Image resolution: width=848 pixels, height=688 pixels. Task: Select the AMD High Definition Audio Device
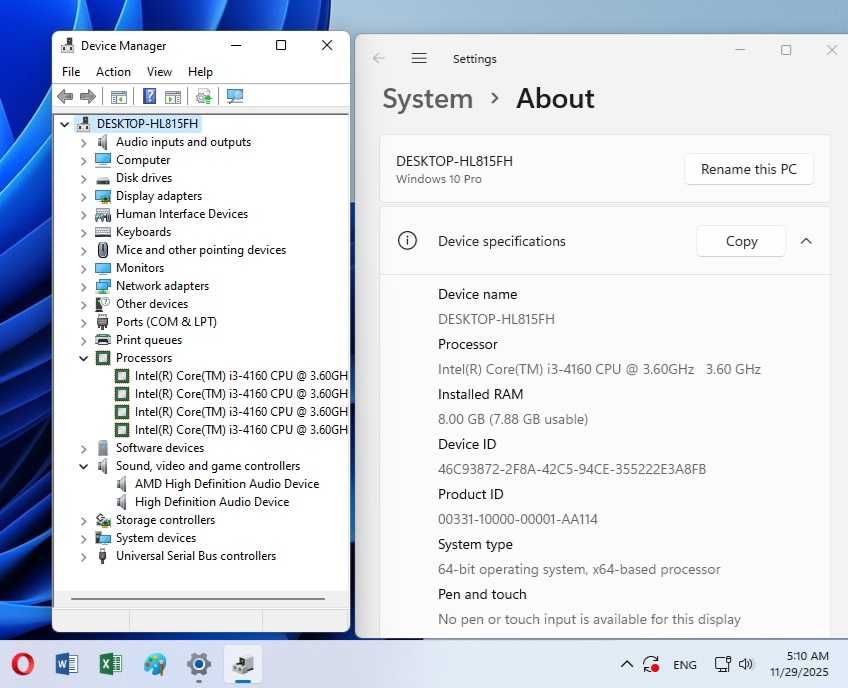(227, 484)
